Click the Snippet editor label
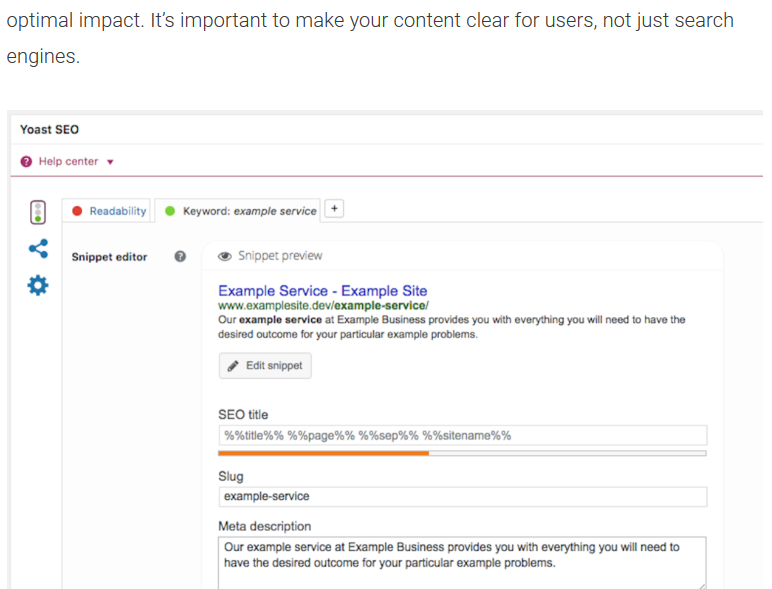Image resolution: width=772 pixels, height=589 pixels. (x=109, y=257)
